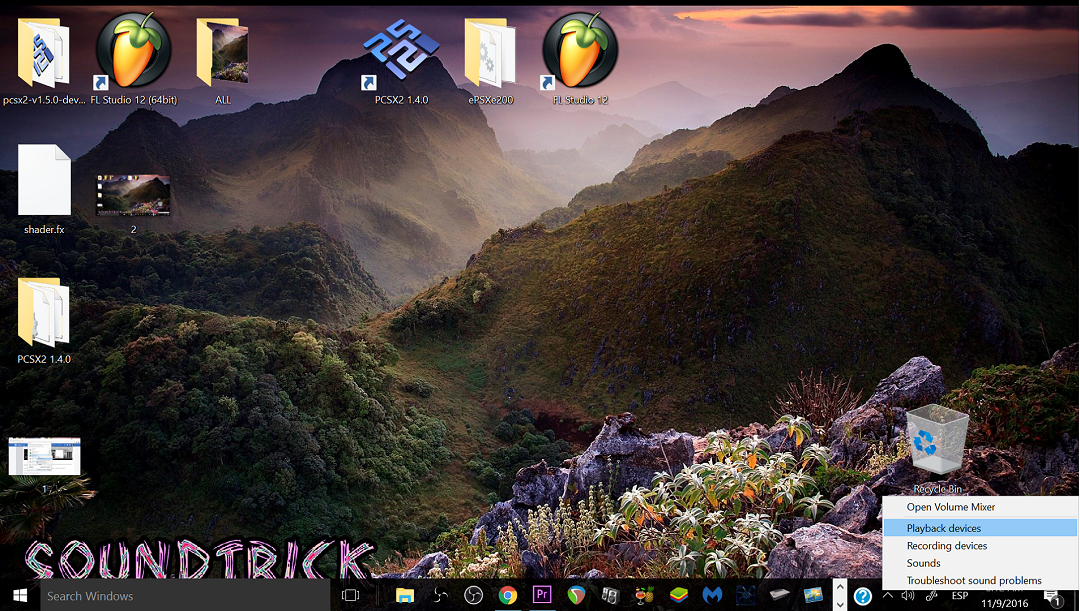Open BlueStacks from the taskbar

point(677,596)
